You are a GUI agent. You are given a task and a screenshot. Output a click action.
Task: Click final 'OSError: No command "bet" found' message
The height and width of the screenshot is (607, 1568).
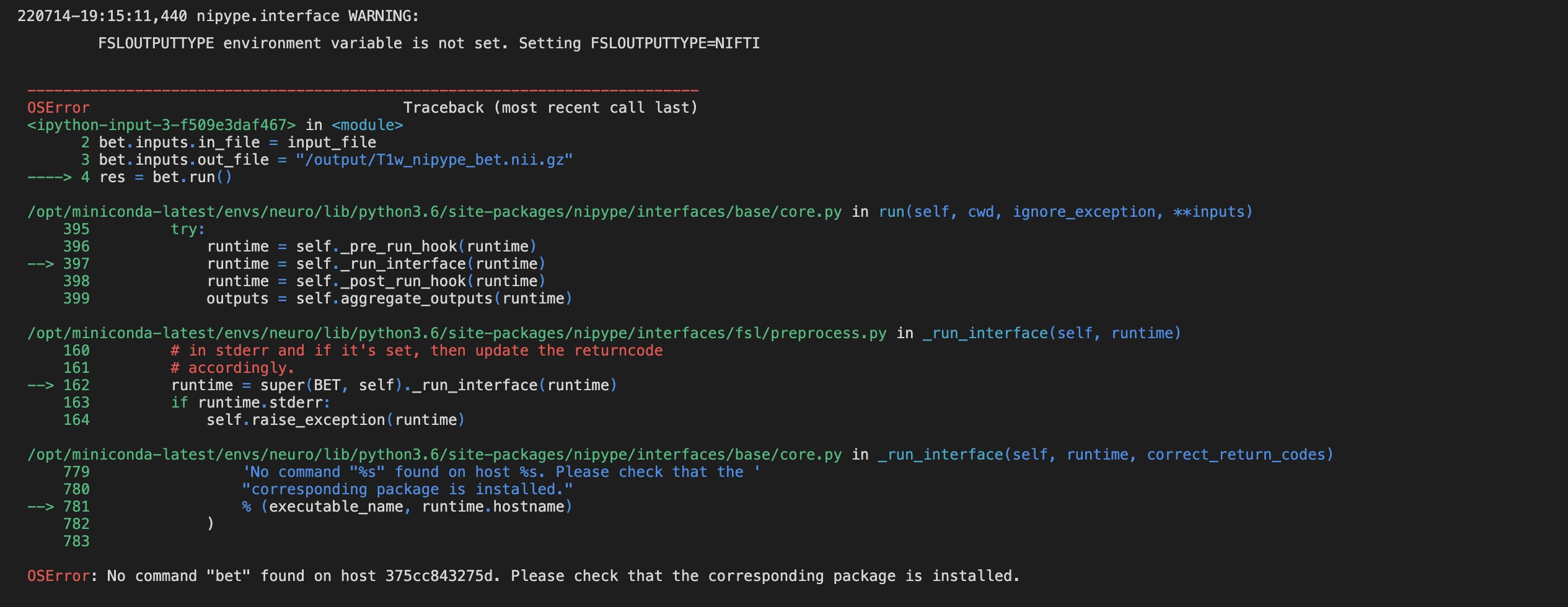point(523,576)
